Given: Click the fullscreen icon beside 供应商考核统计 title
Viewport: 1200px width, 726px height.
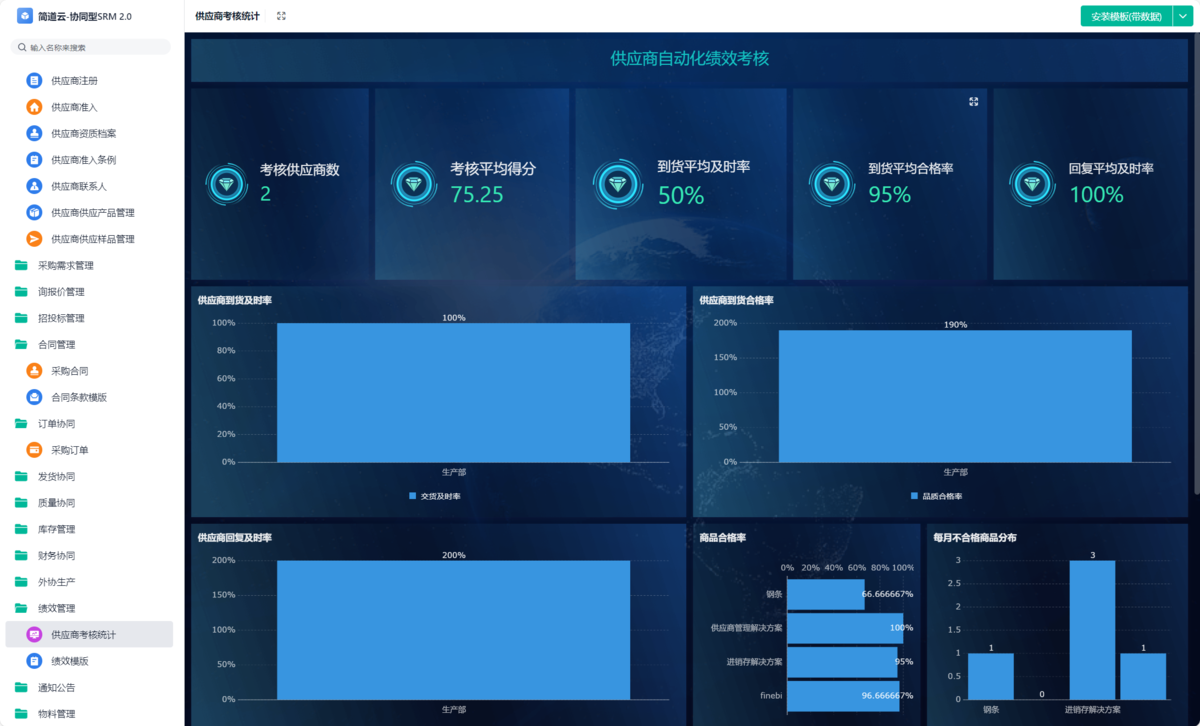Looking at the screenshot, I should (x=281, y=16).
